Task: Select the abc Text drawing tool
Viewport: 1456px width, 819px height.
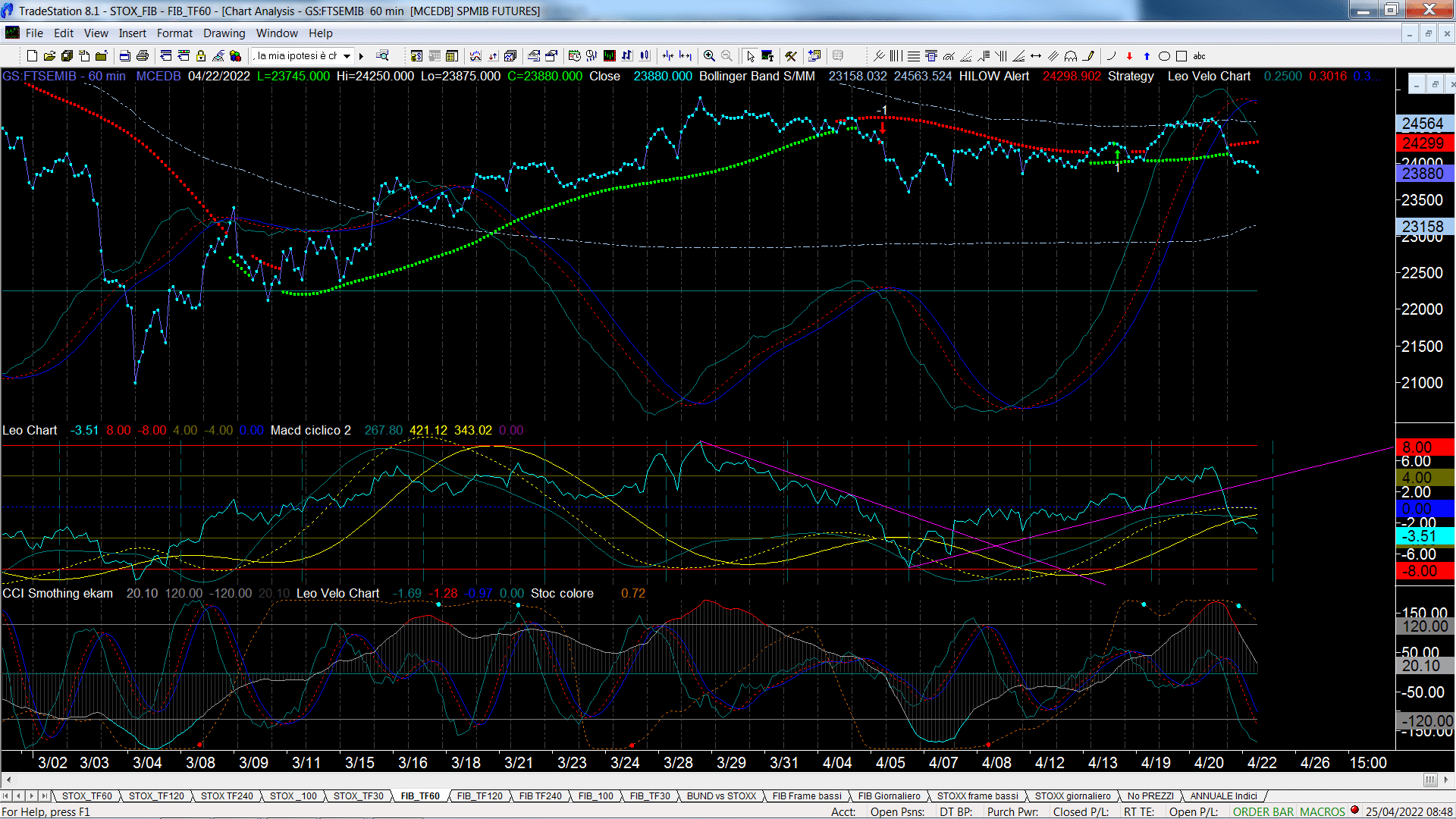Action: coord(1199,56)
